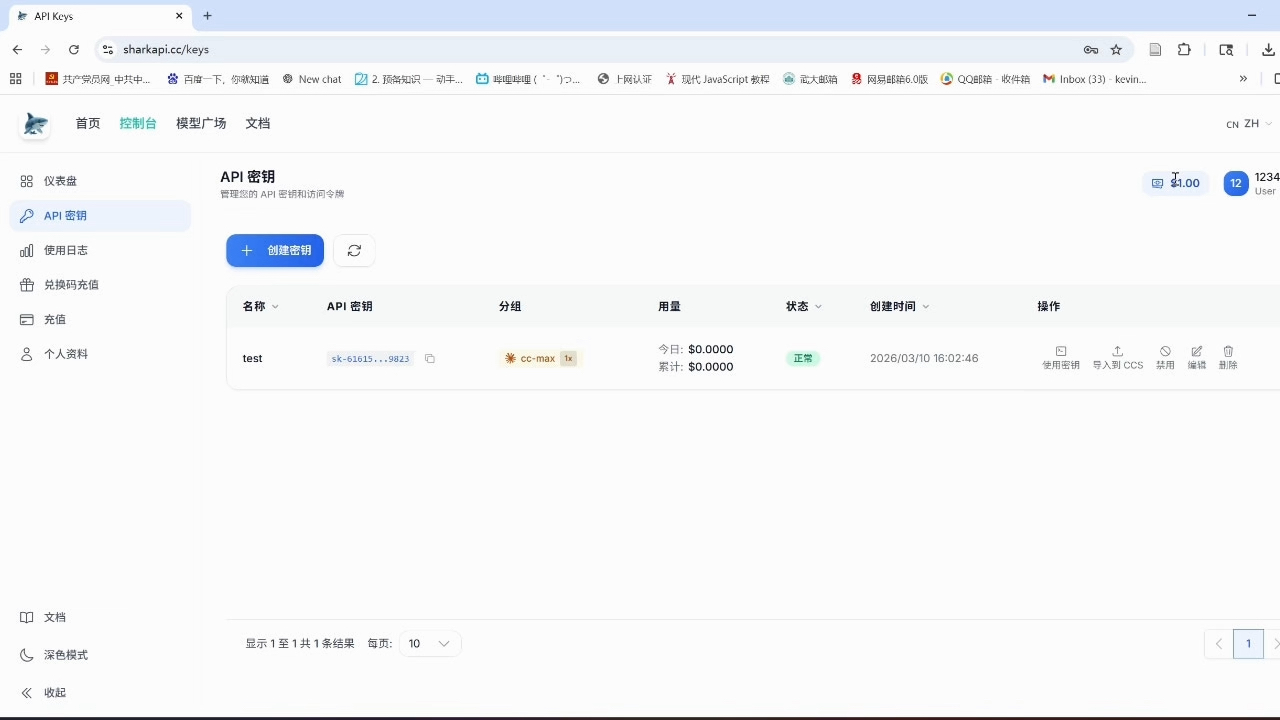
Task: Open the Inbox (33) Gmail bookmark
Action: 1094,79
